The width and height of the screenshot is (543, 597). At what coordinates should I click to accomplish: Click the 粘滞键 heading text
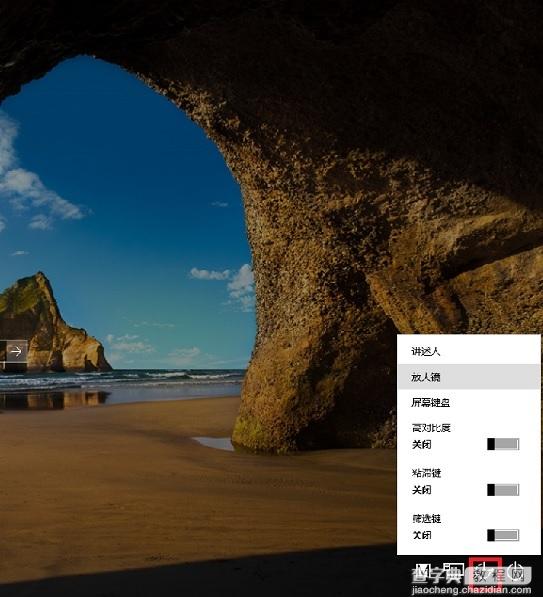coord(426,473)
